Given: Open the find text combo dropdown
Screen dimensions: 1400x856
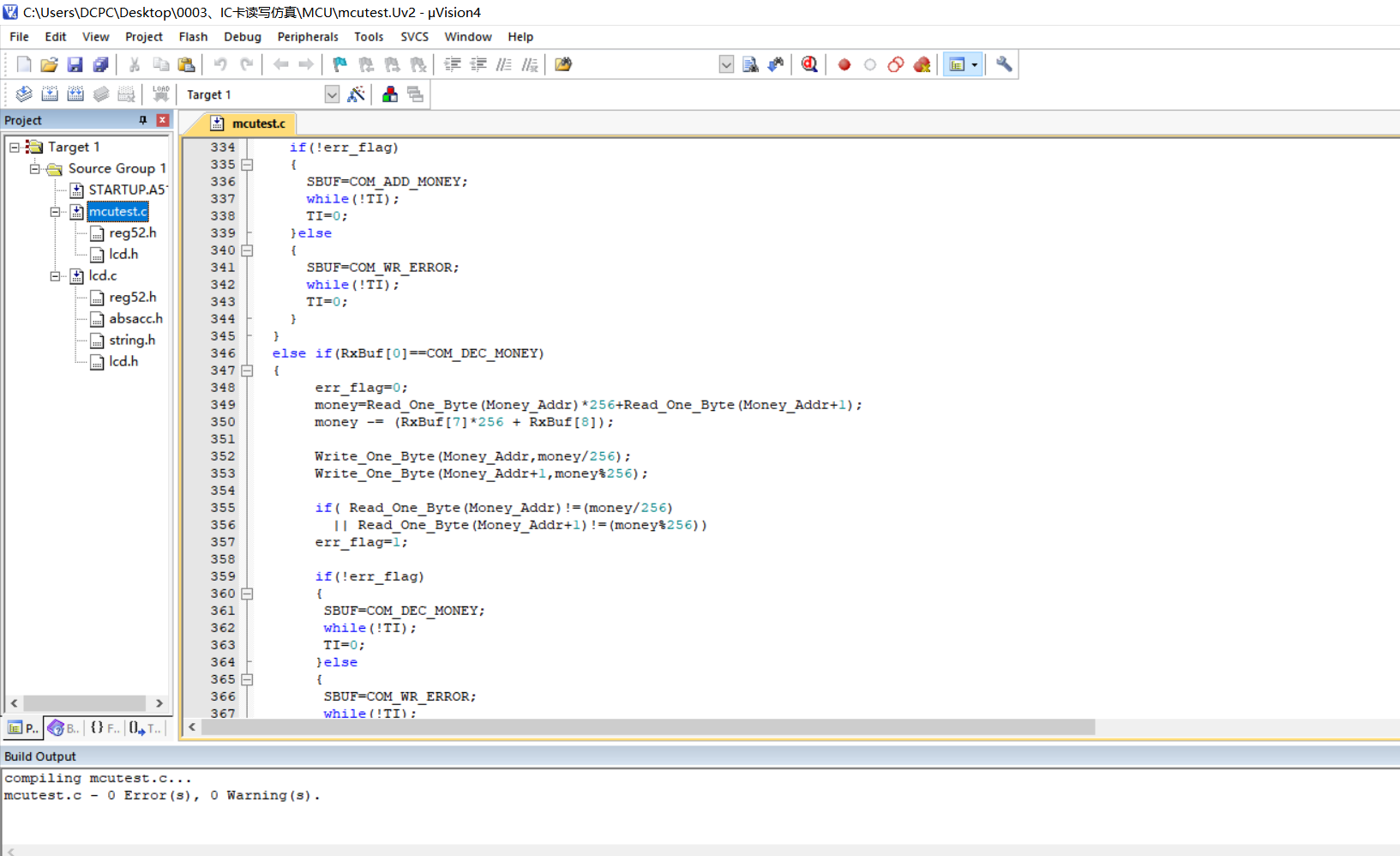Looking at the screenshot, I should tap(726, 64).
